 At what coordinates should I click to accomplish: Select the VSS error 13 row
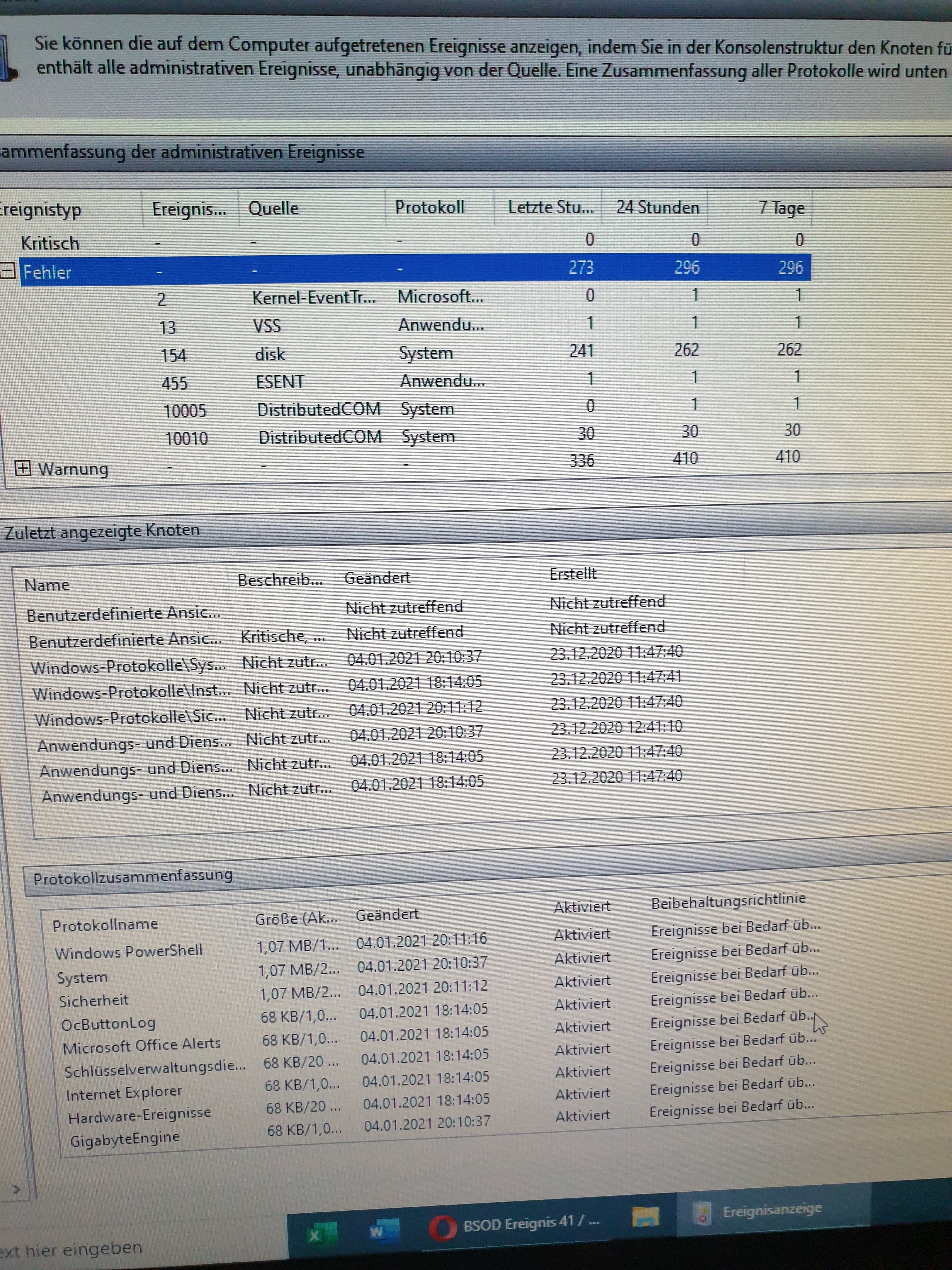pyautogui.click(x=267, y=326)
